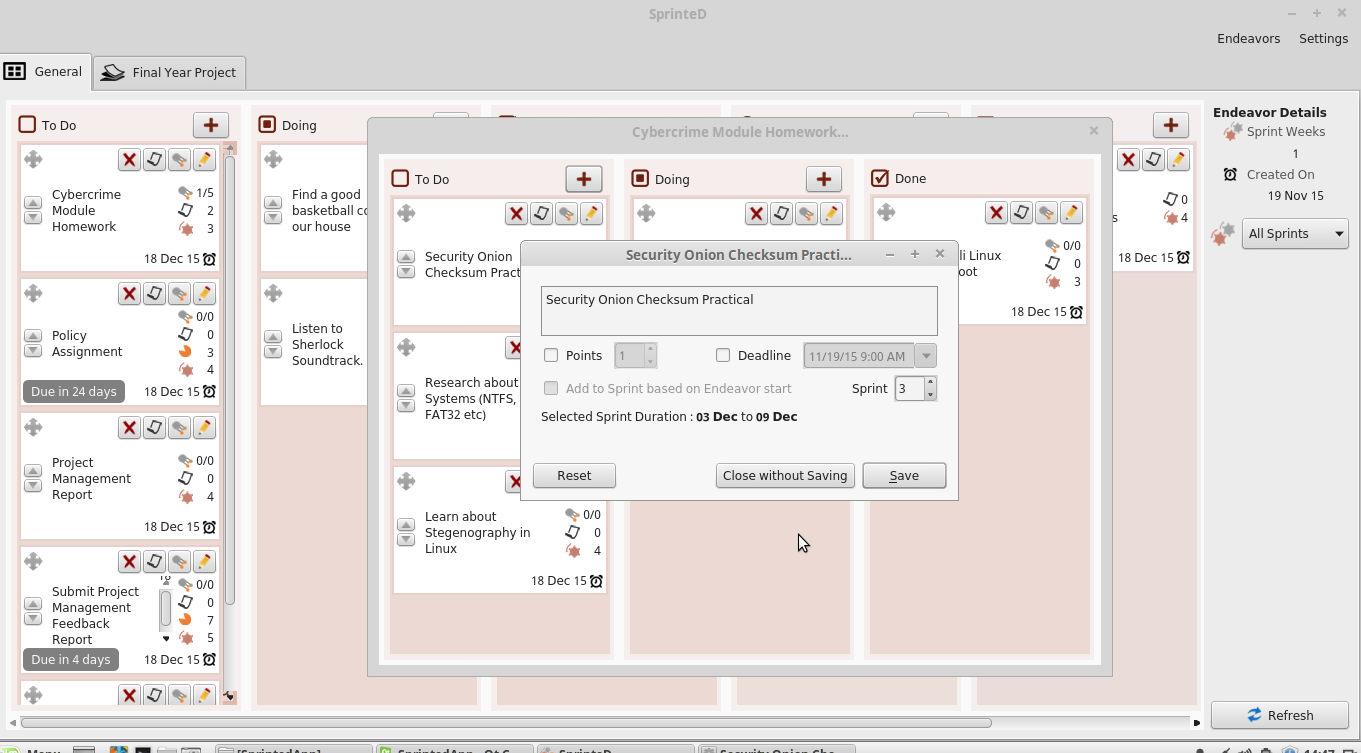Screen dimensions: 1361x753
Task: Expand the Deadline date picker dropdown arrow
Action: (x=926, y=355)
